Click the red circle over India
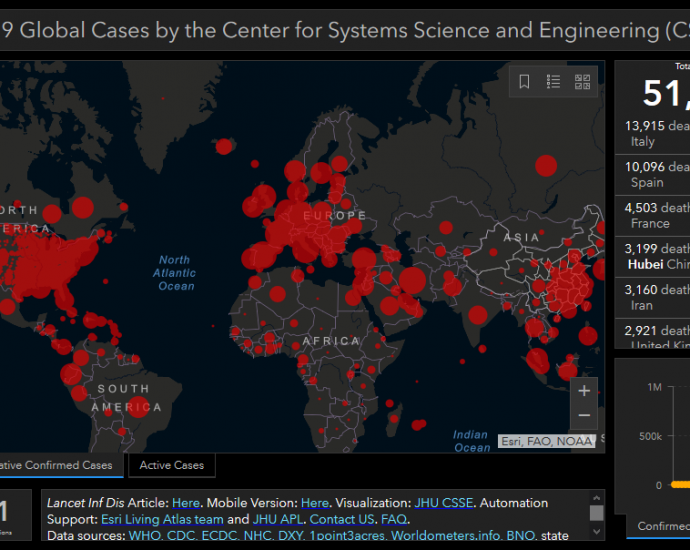This screenshot has height=550, width=690. tap(478, 315)
